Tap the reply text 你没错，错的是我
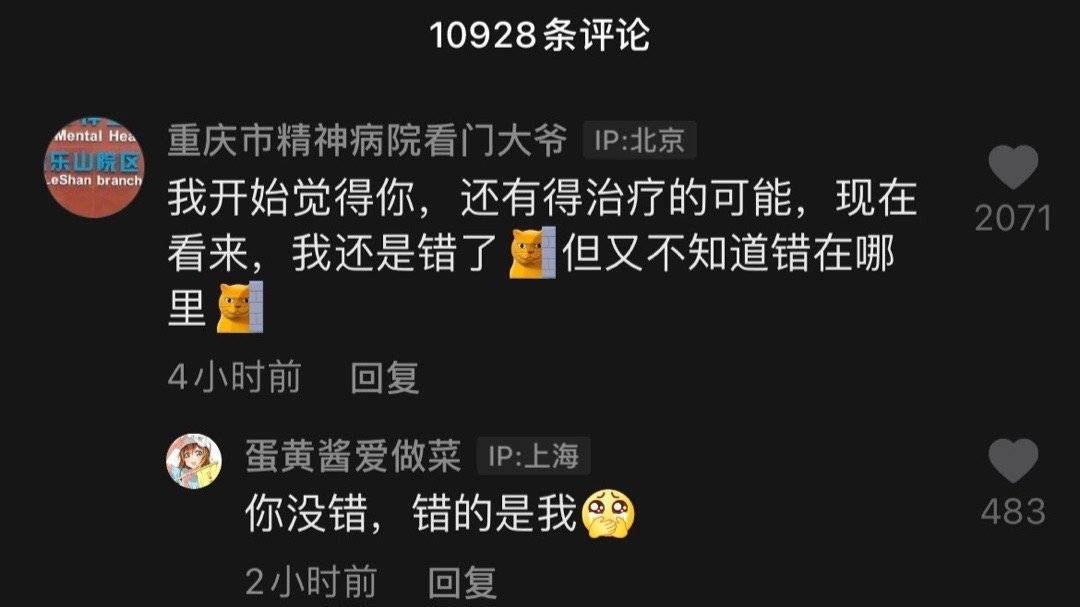1080x607 pixels. (x=411, y=514)
